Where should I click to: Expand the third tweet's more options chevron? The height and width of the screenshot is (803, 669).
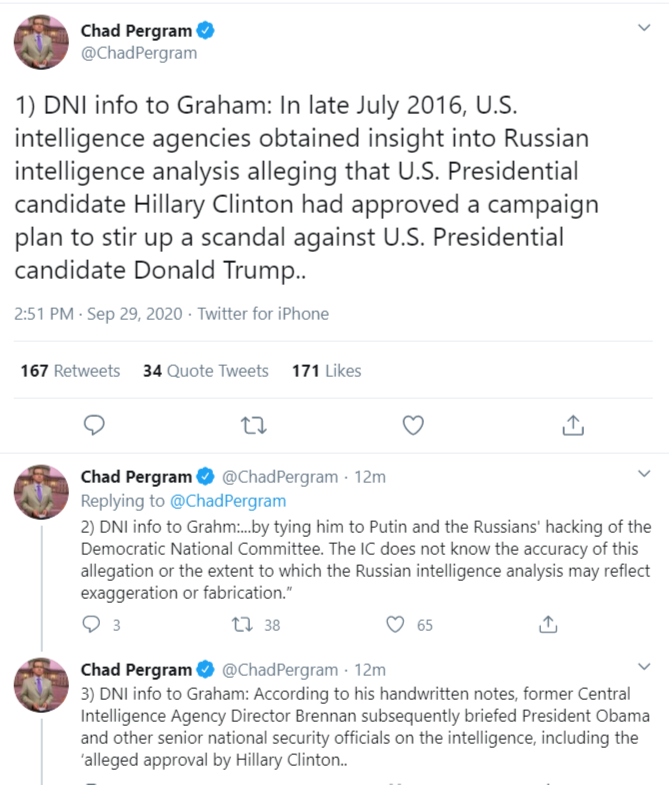pyautogui.click(x=644, y=666)
